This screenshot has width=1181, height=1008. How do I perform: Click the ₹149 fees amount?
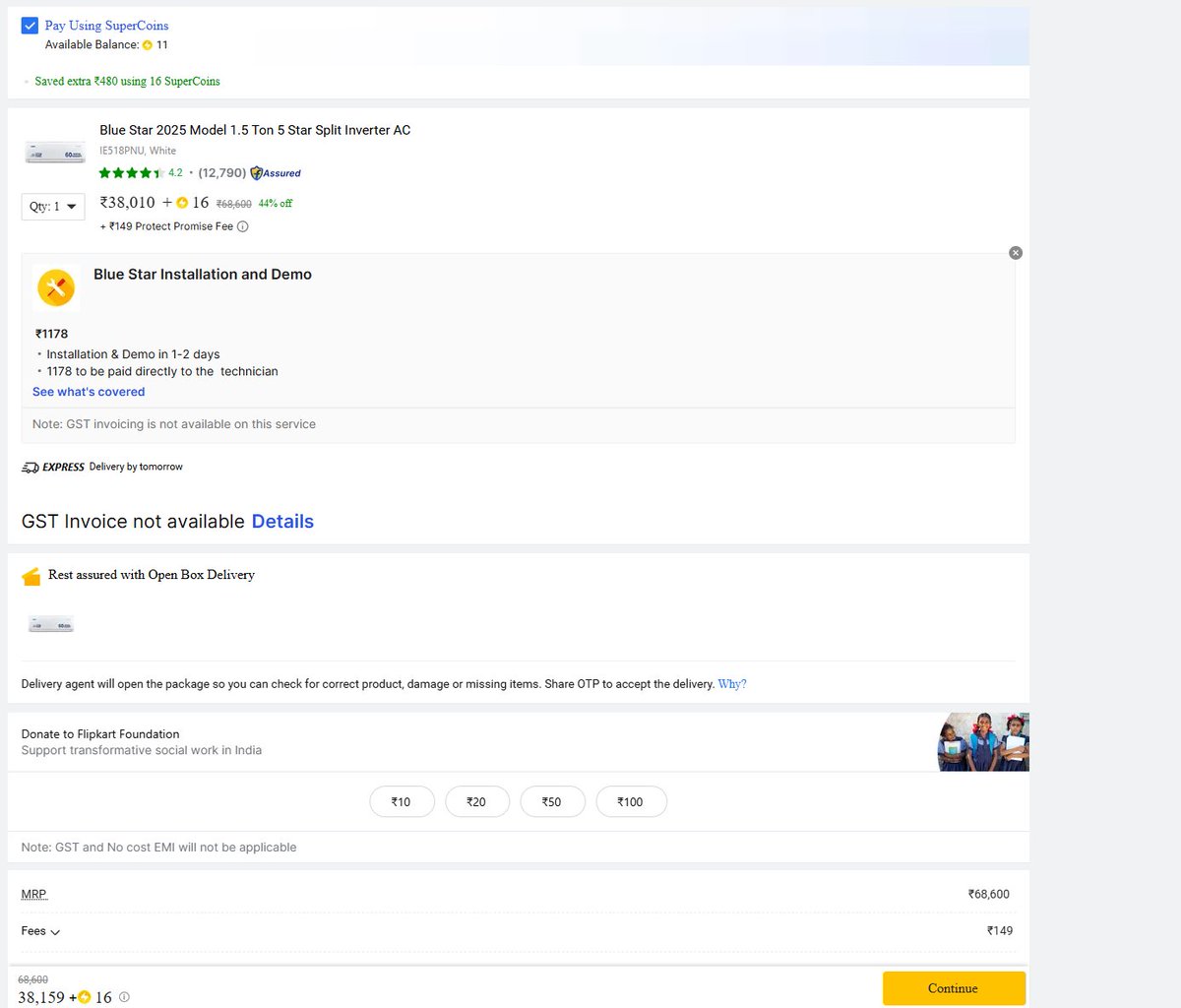1000,931
